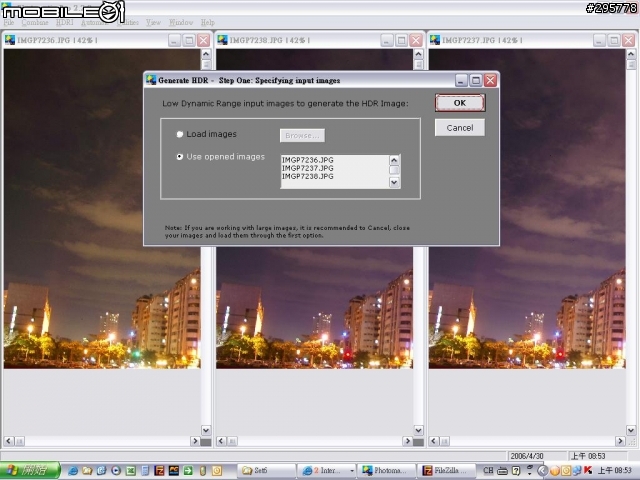Viewport: 640px width, 480px height.
Task: Click the Generate HDR dialog title icon
Action: (x=151, y=80)
